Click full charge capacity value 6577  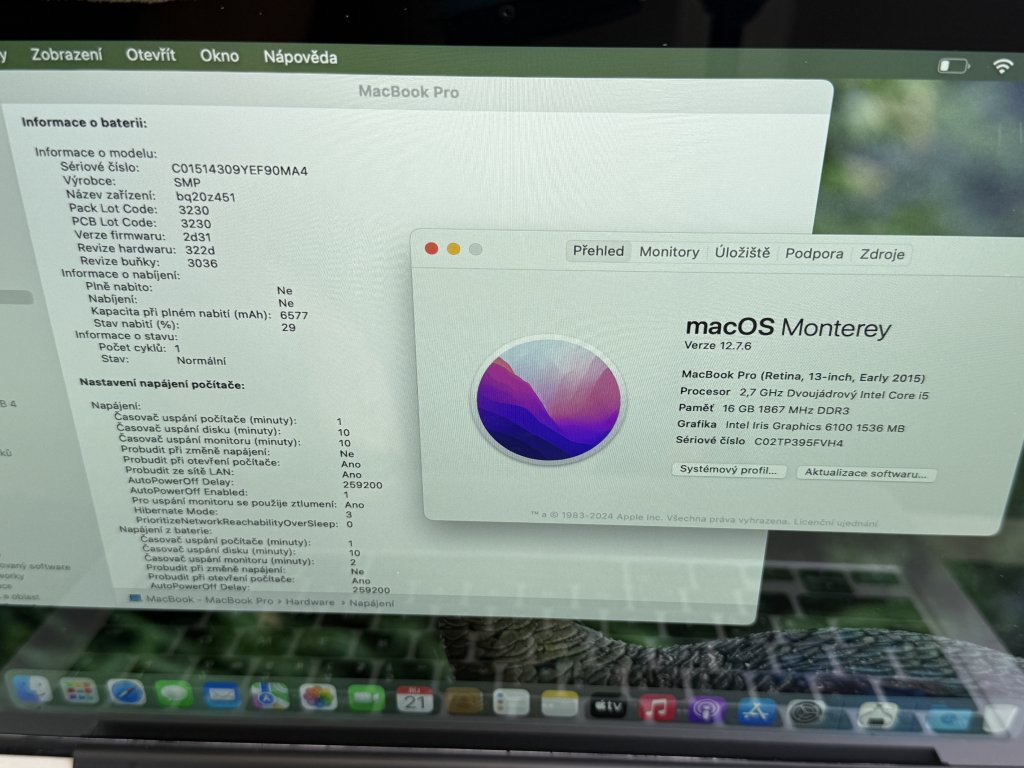294,315
